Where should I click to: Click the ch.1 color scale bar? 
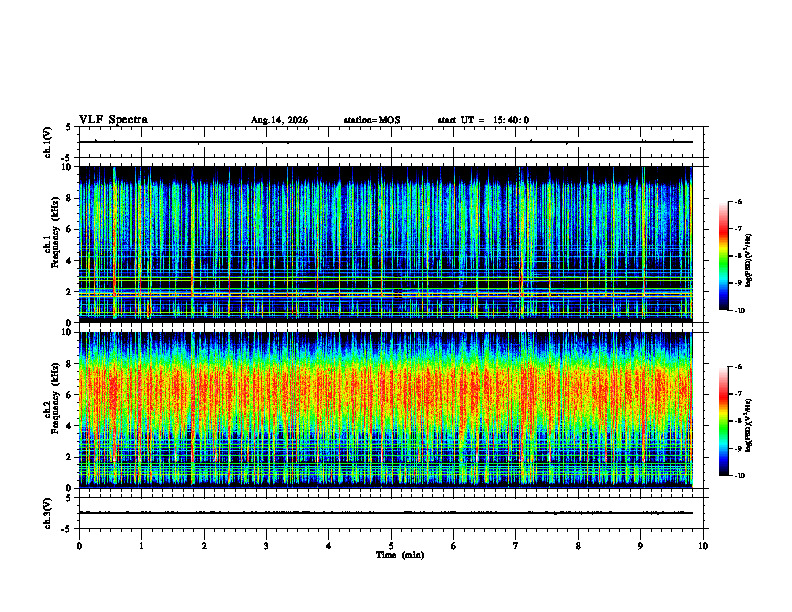tap(723, 256)
